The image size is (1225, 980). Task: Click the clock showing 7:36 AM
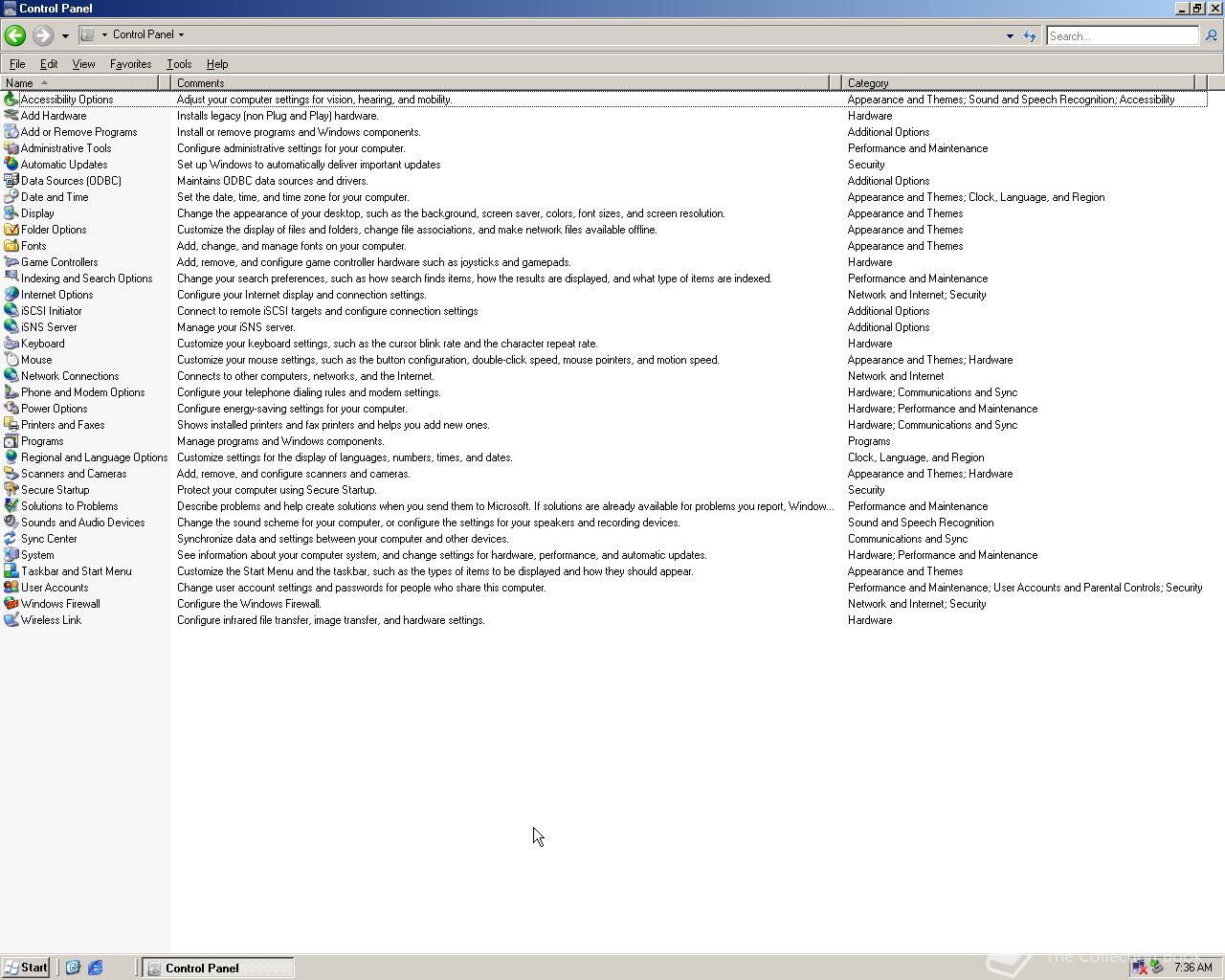[1192, 968]
